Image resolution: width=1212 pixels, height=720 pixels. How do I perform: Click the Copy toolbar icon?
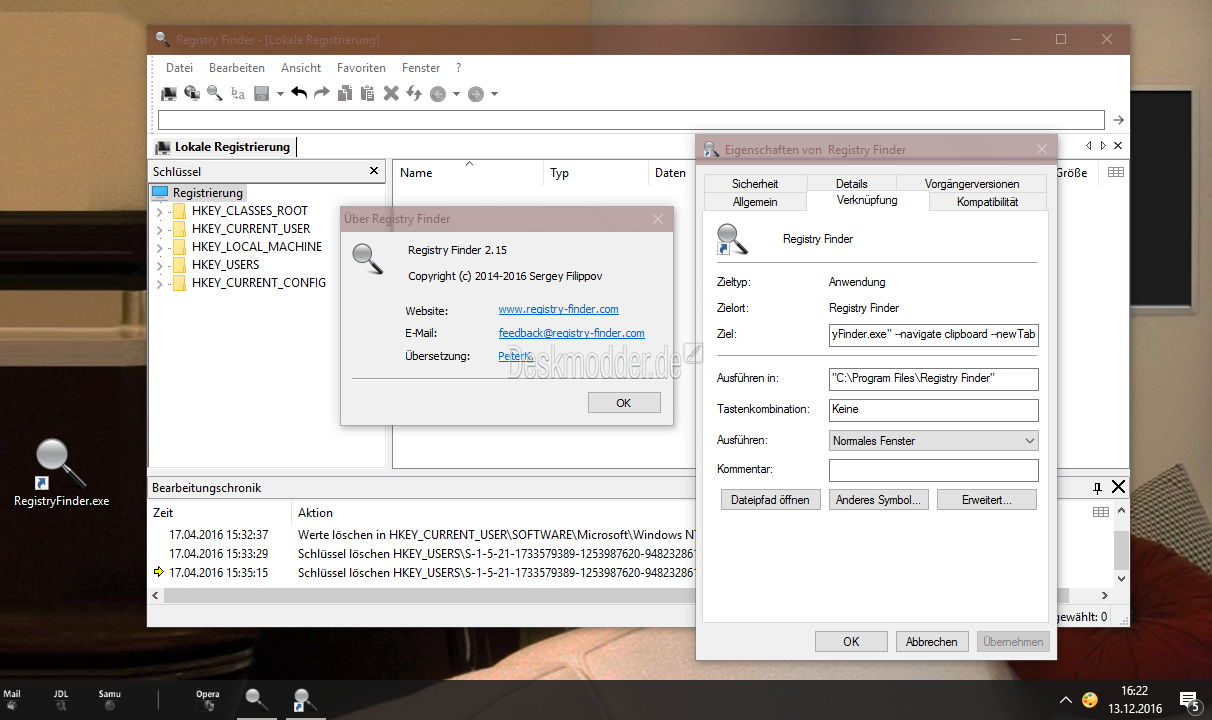(345, 93)
